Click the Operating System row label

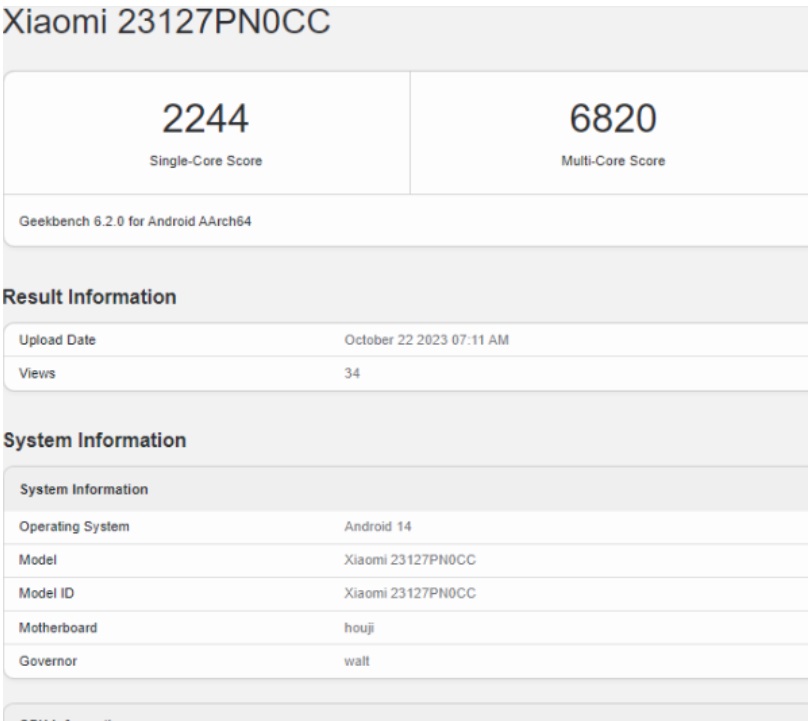tap(74, 526)
